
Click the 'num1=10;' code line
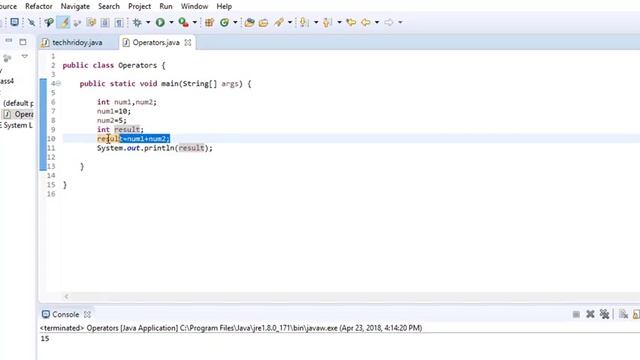[114, 111]
